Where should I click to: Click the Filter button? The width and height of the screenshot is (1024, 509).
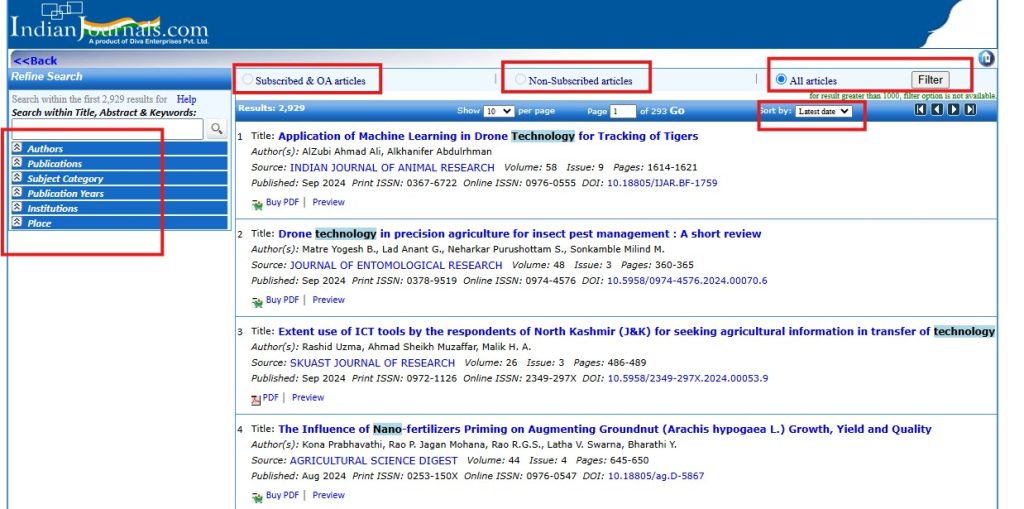point(930,80)
